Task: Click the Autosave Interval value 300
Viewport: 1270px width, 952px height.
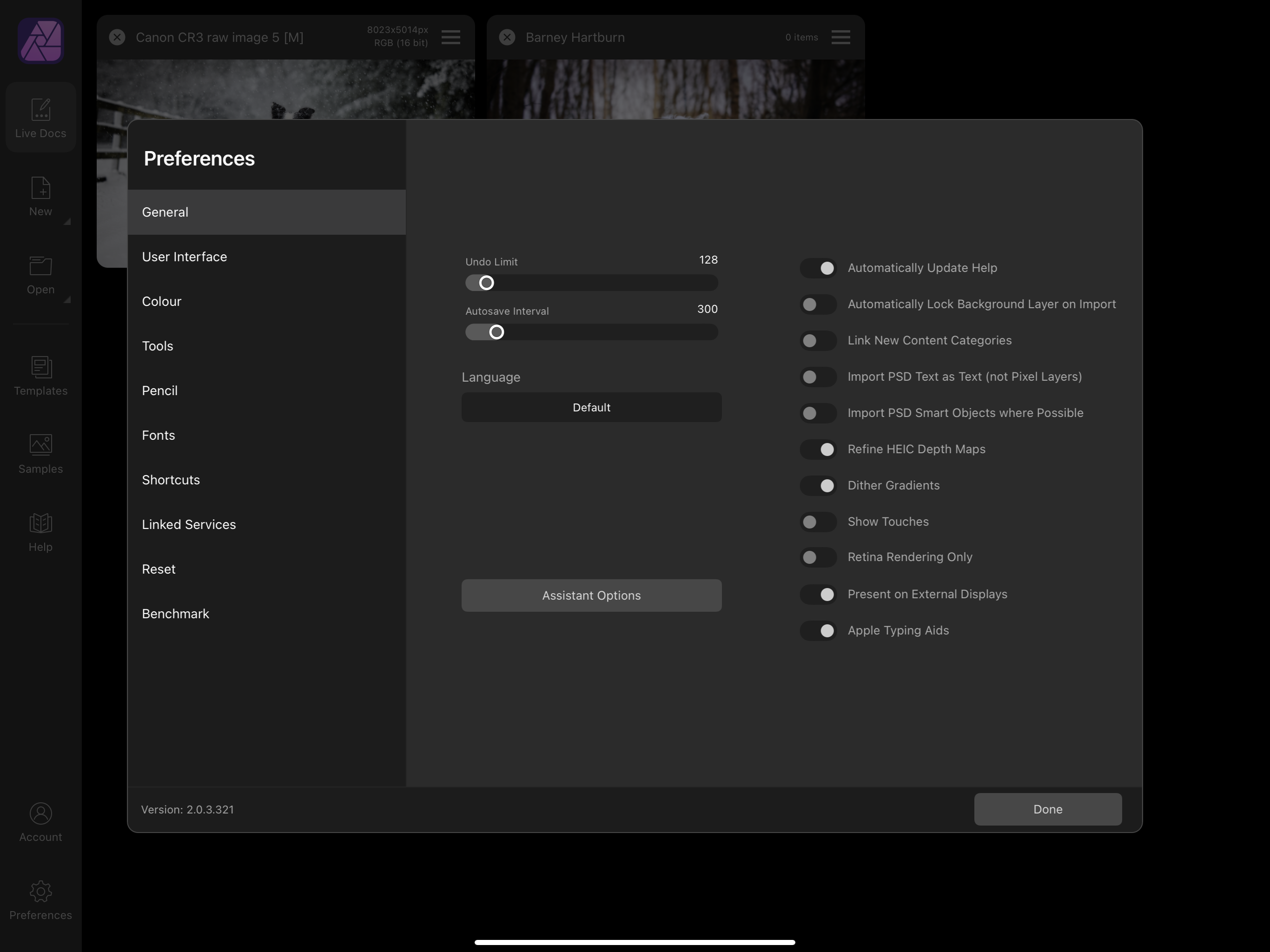Action: click(x=708, y=310)
